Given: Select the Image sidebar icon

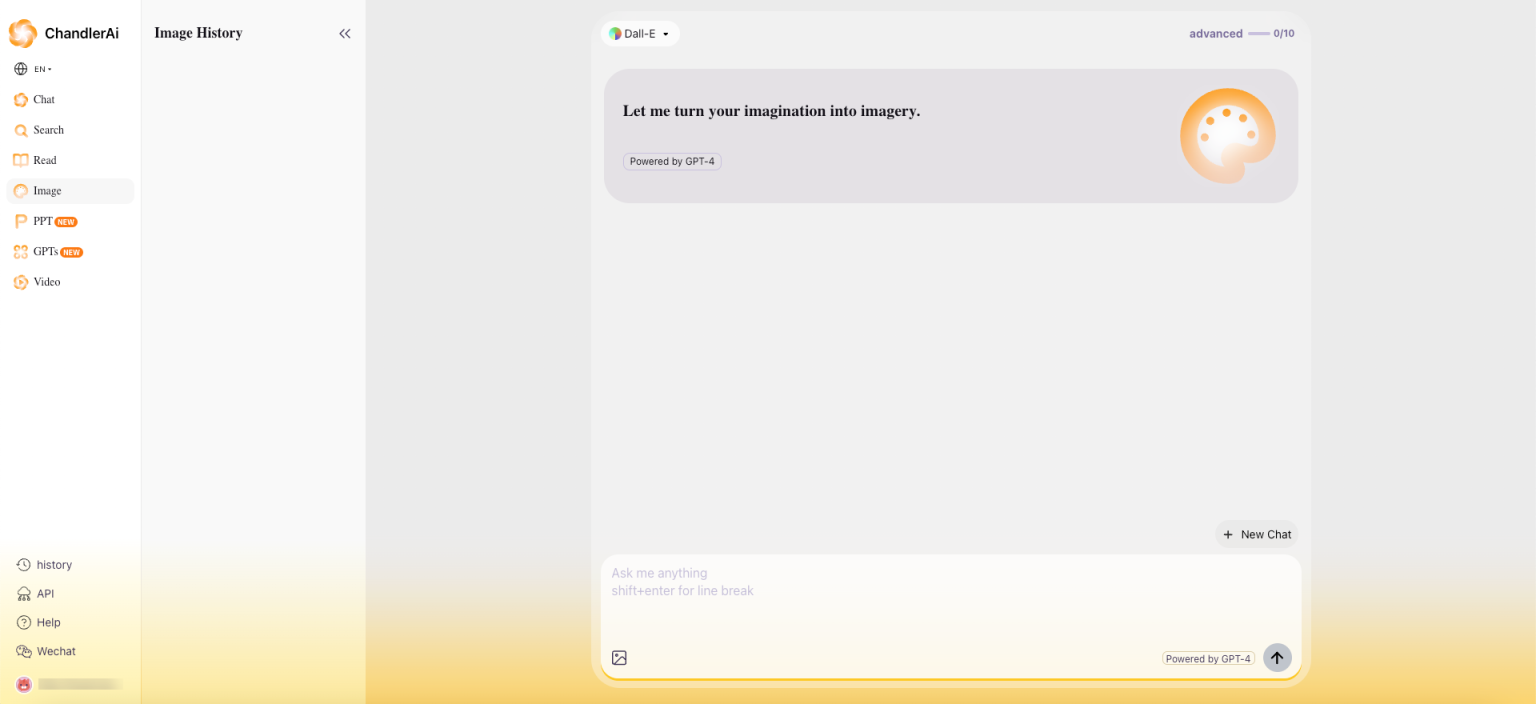Looking at the screenshot, I should click(21, 191).
